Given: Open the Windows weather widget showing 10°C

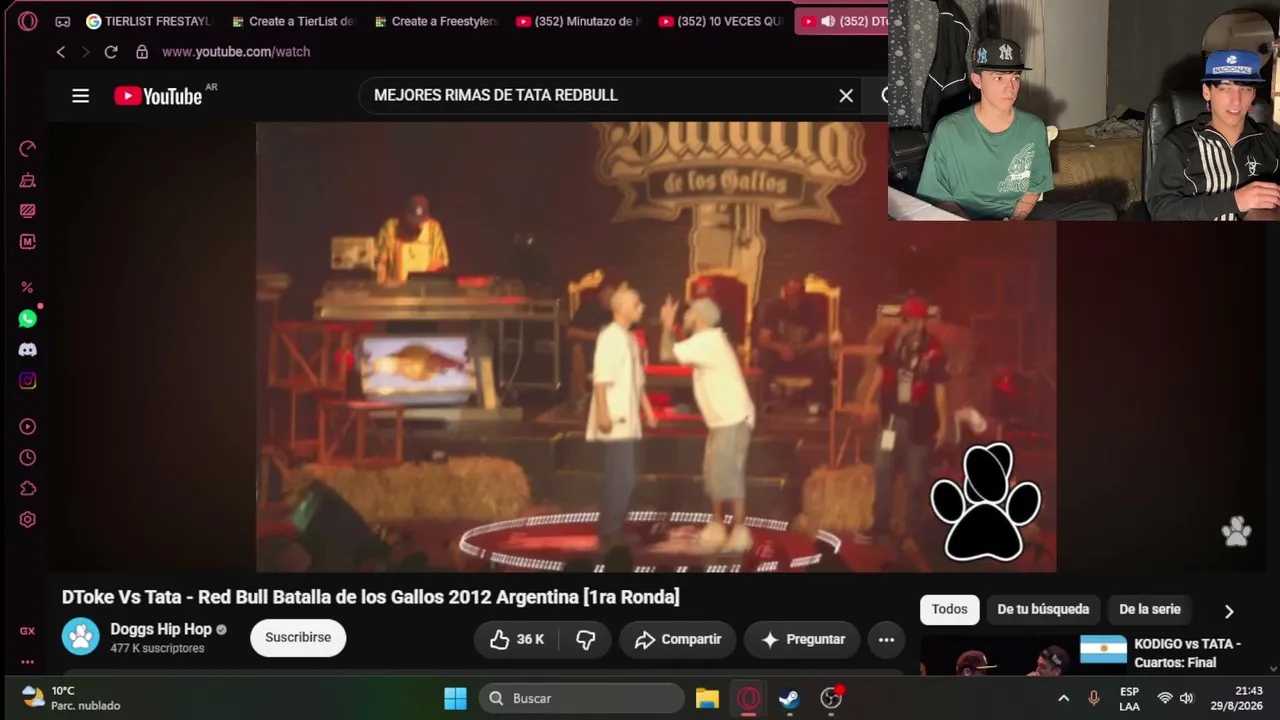Looking at the screenshot, I should pos(72,698).
